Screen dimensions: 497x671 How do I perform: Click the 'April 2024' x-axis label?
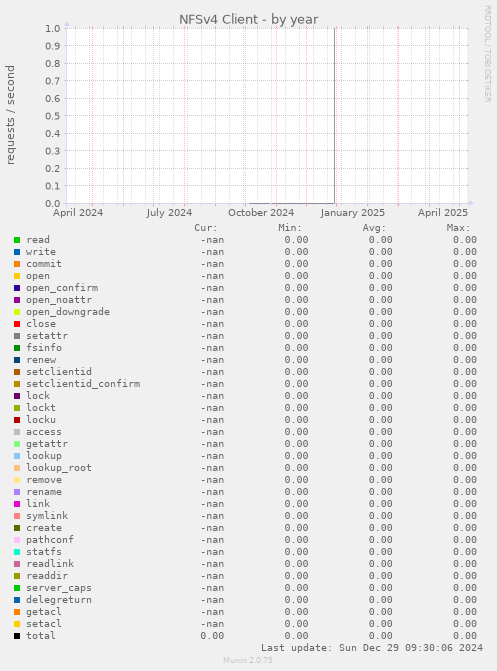[x=78, y=213]
